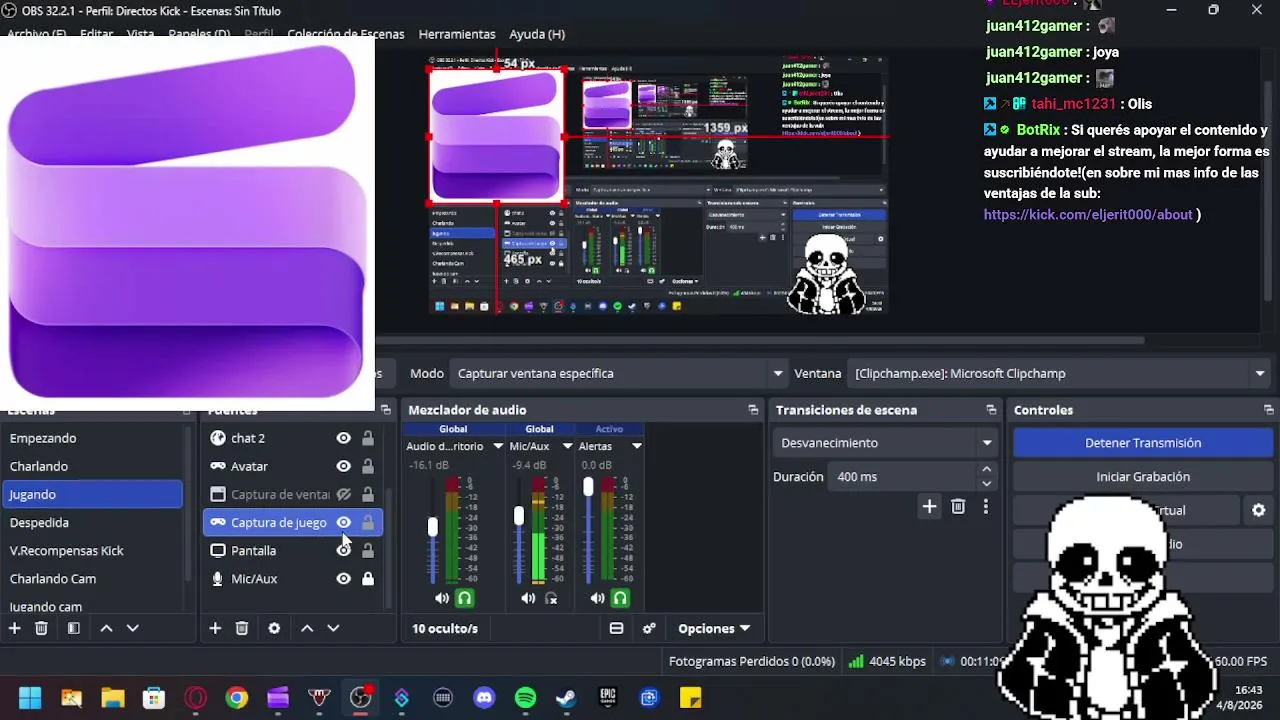Screen dimensions: 1280x720
Task: Toggle desktop audio monitoring headphones
Action: point(464,598)
